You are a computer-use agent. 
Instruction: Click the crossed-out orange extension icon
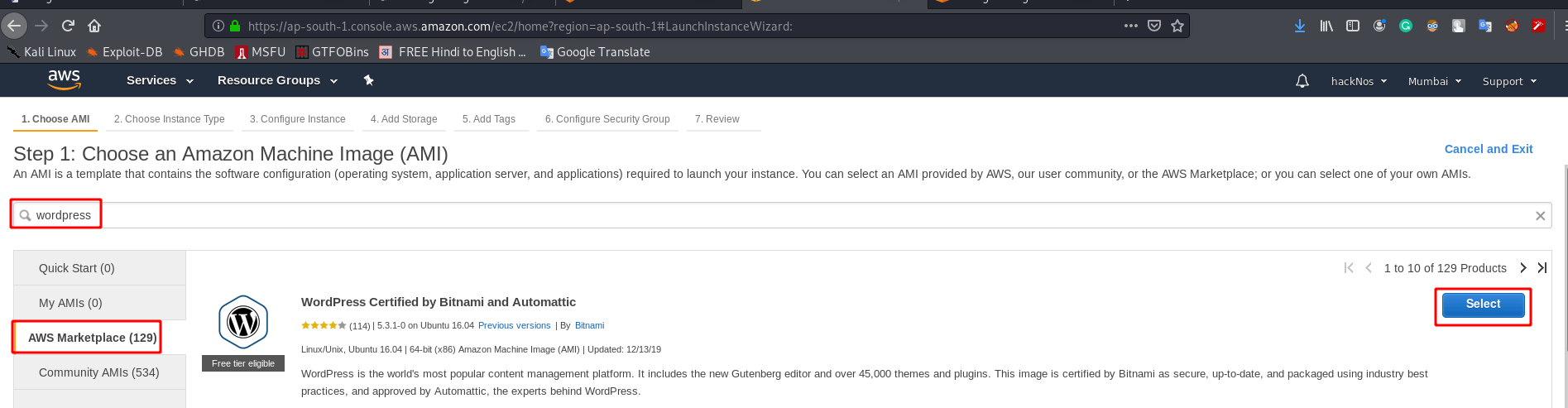(x=1512, y=26)
